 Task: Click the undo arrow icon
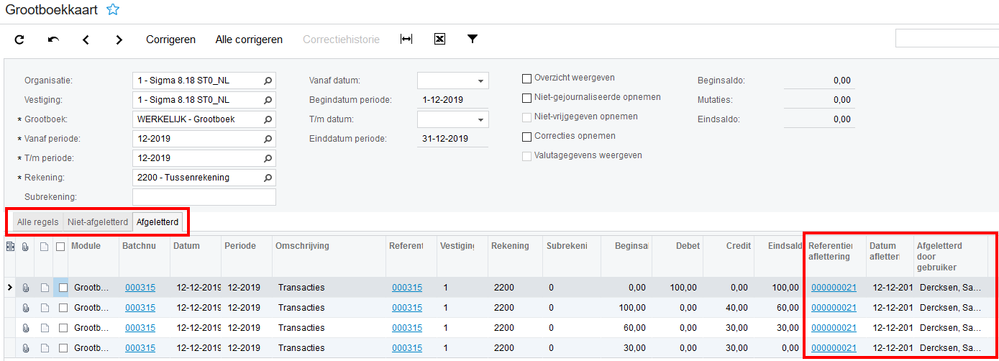pos(53,39)
